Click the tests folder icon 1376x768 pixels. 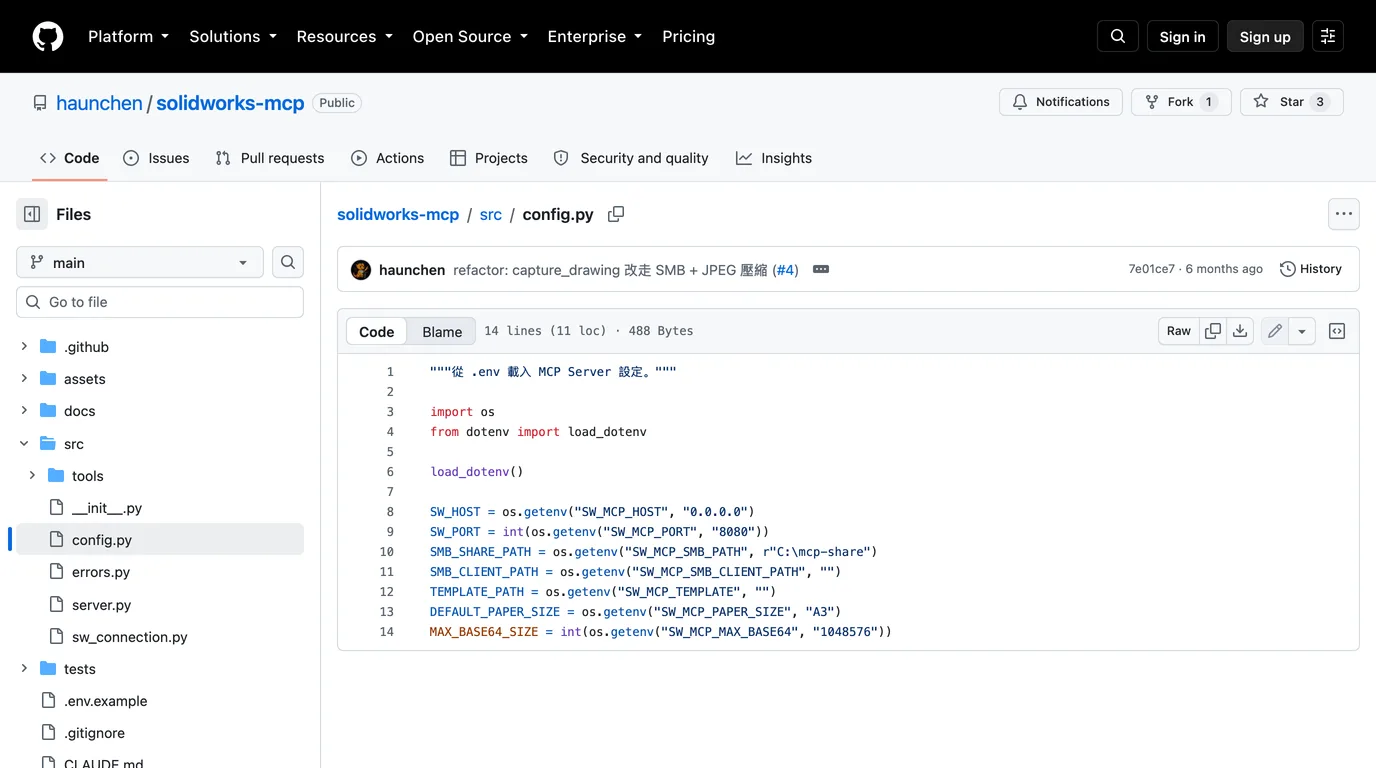[48, 669]
